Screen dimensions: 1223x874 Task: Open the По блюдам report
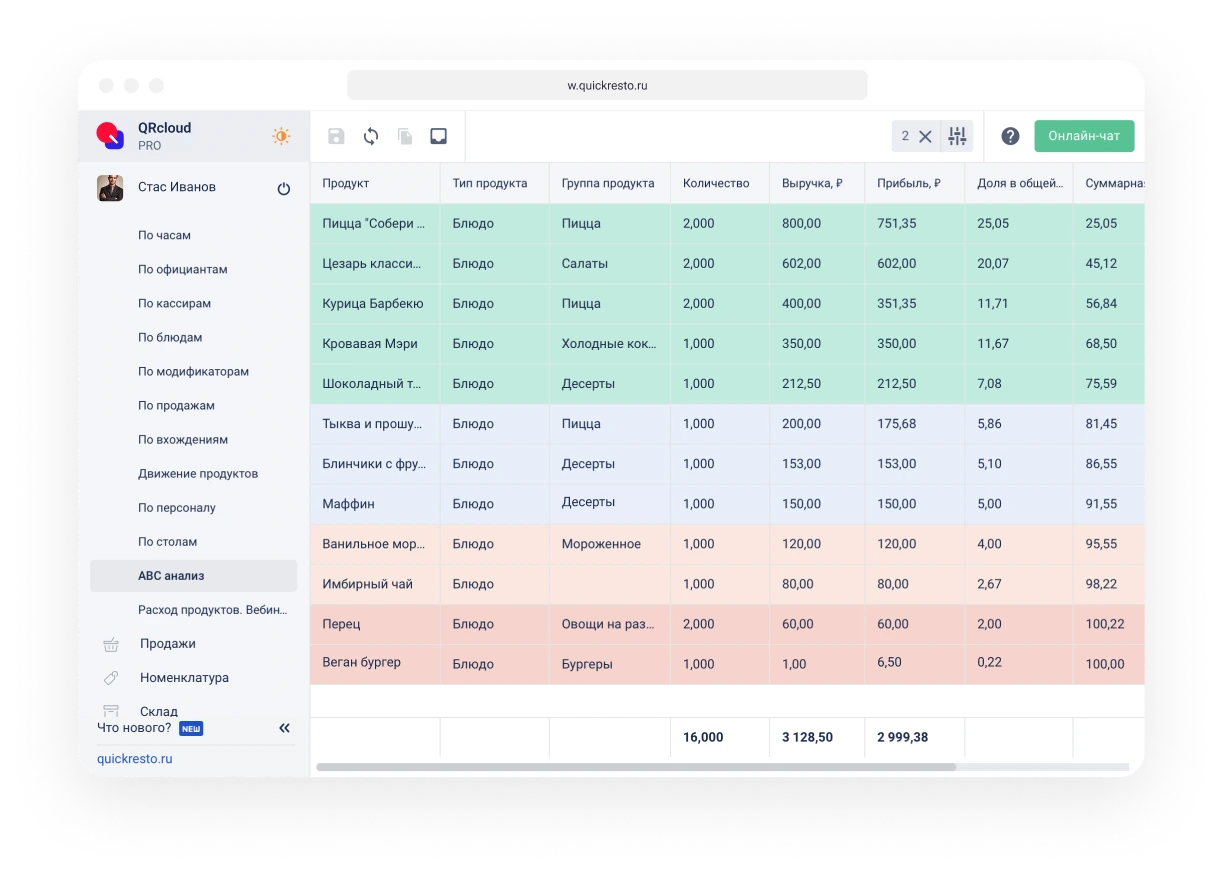click(170, 338)
